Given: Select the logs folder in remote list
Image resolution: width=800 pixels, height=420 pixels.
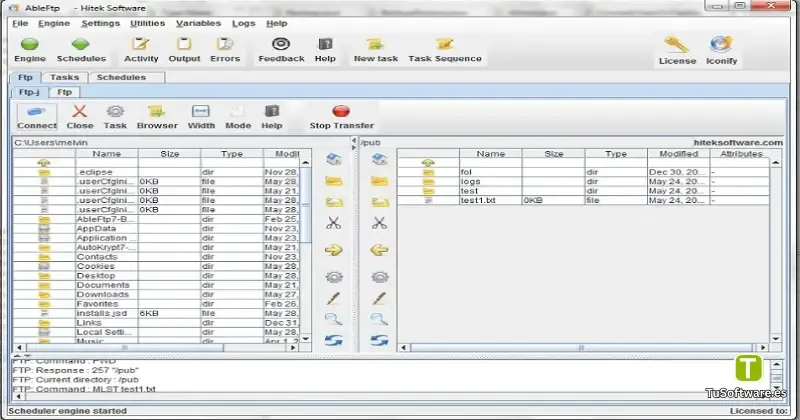Looking at the screenshot, I should 584,181.
